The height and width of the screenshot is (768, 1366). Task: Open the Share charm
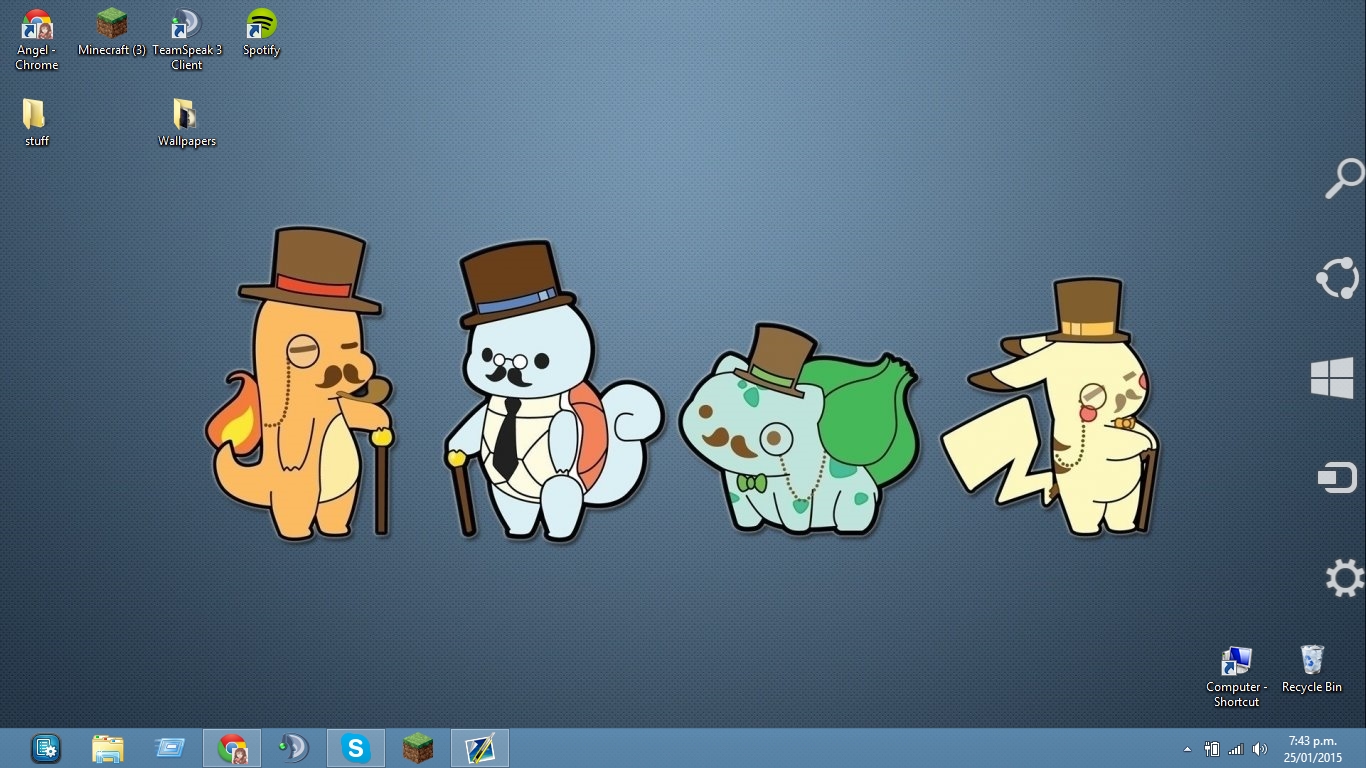point(1338,278)
